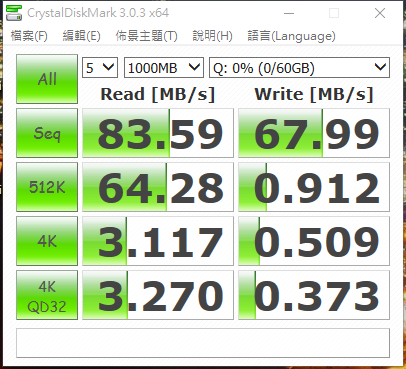
Task: Open the 說明(H) menu
Action: point(212,36)
